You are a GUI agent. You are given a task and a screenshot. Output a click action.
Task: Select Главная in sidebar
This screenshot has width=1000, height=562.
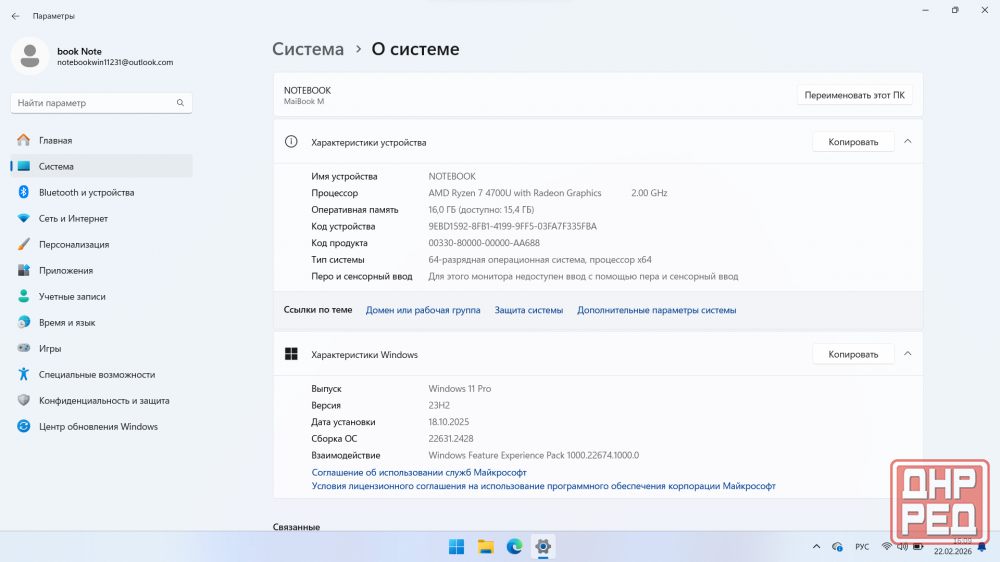pyautogui.click(x=55, y=140)
